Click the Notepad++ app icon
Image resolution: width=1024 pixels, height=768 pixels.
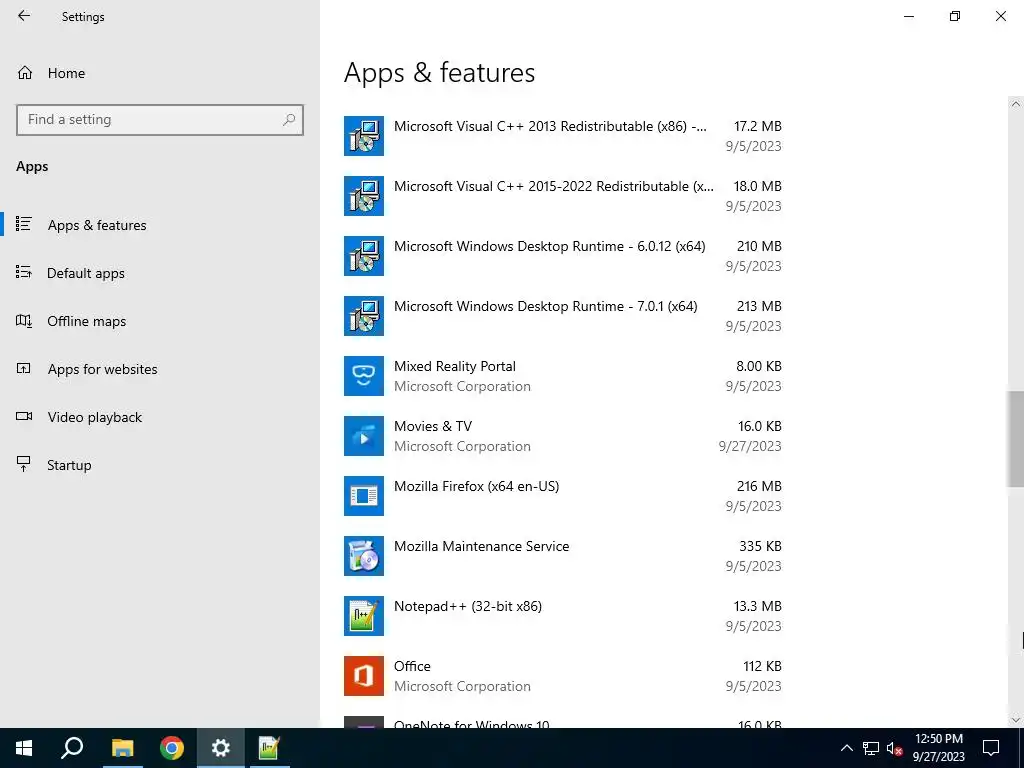(x=364, y=616)
